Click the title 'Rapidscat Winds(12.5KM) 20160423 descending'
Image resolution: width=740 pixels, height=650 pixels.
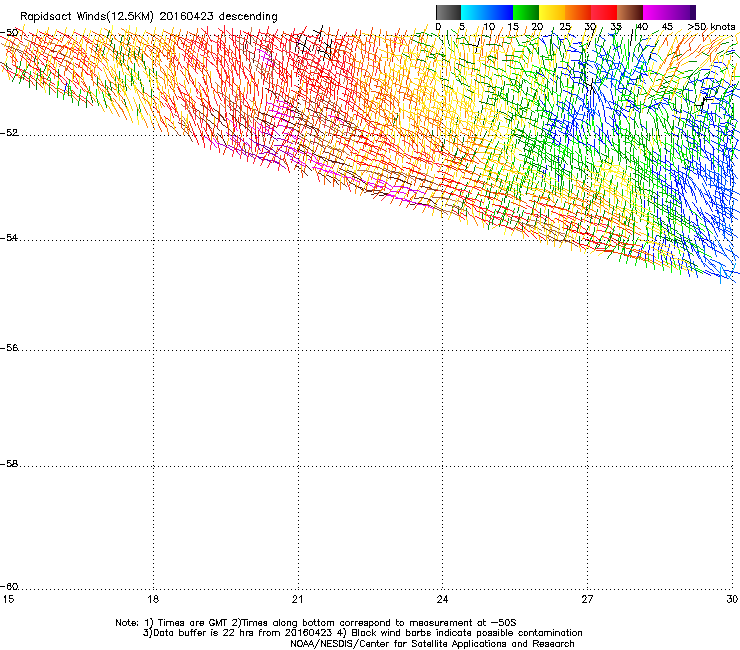pyautogui.click(x=149, y=17)
